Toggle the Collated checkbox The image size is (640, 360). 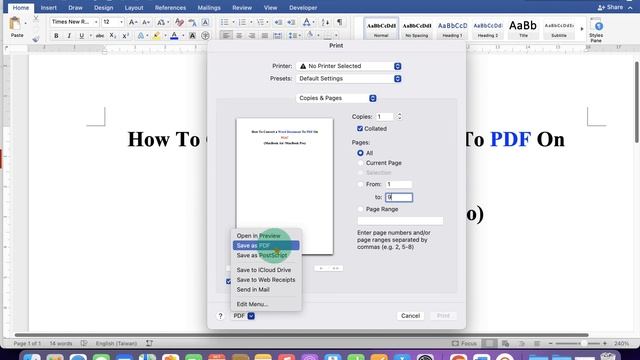(360, 129)
